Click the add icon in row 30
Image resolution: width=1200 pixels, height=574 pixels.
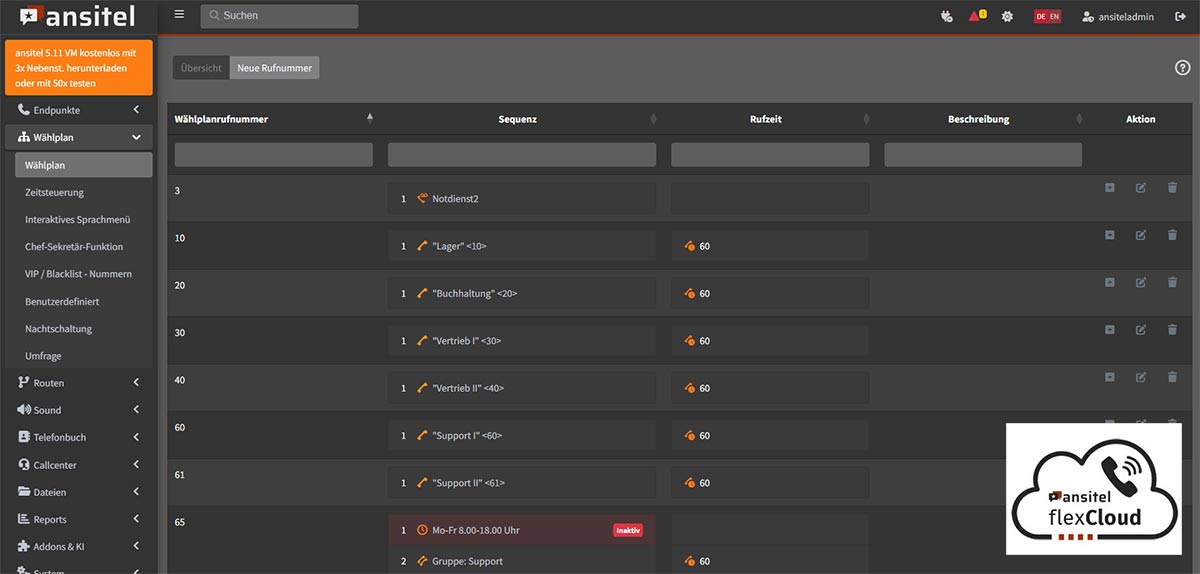(1110, 330)
